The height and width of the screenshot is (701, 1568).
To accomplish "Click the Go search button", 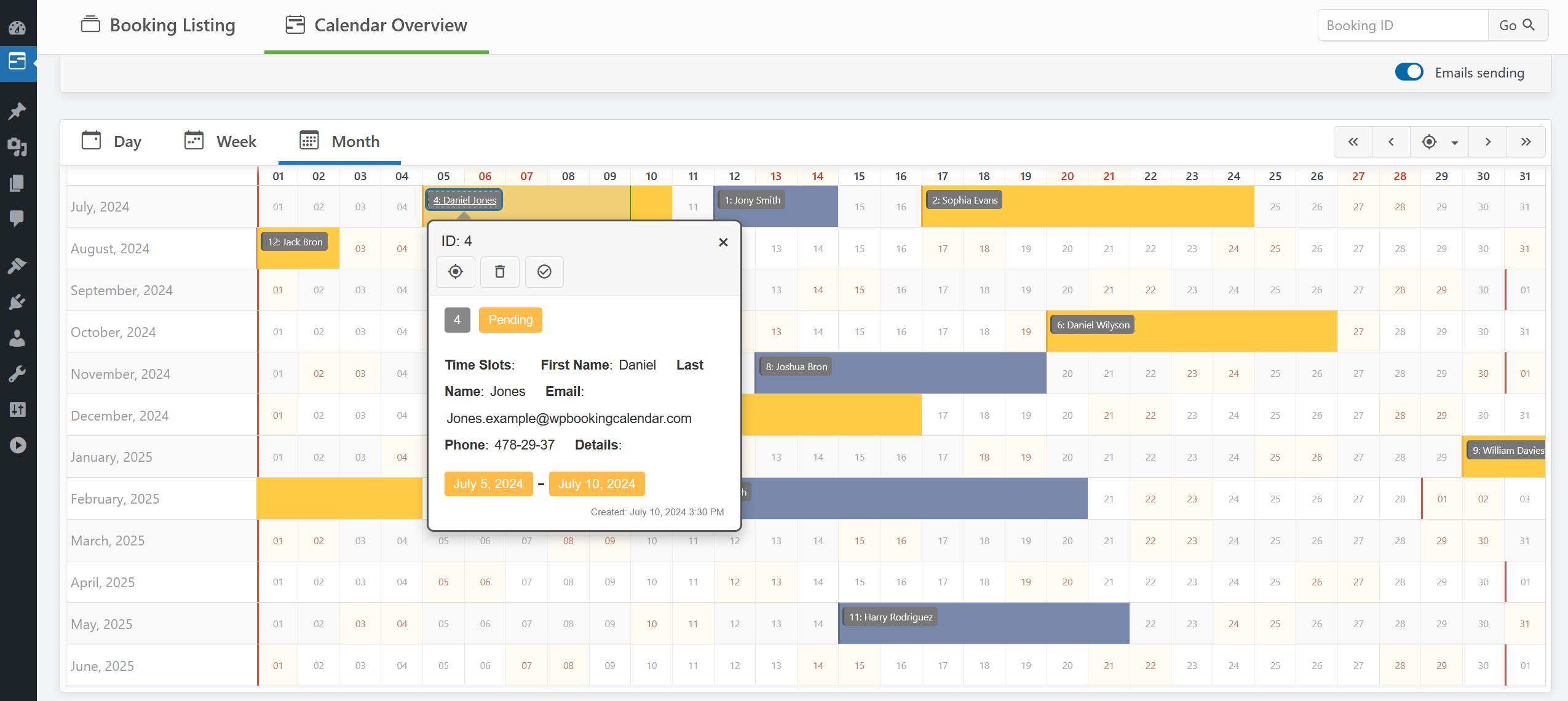I will pyautogui.click(x=1517, y=25).
